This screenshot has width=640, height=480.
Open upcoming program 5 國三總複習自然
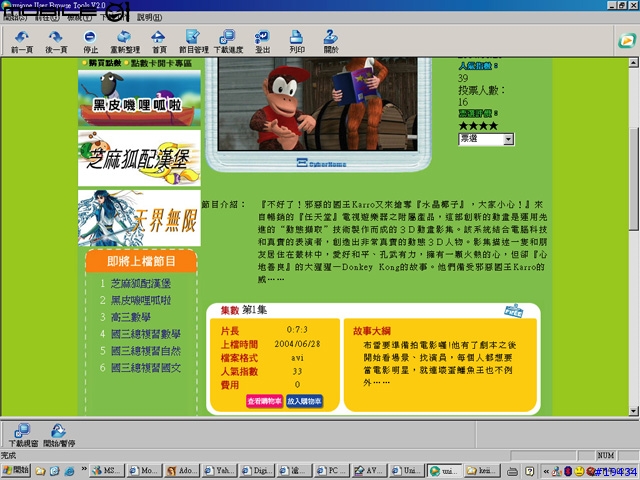(x=146, y=351)
